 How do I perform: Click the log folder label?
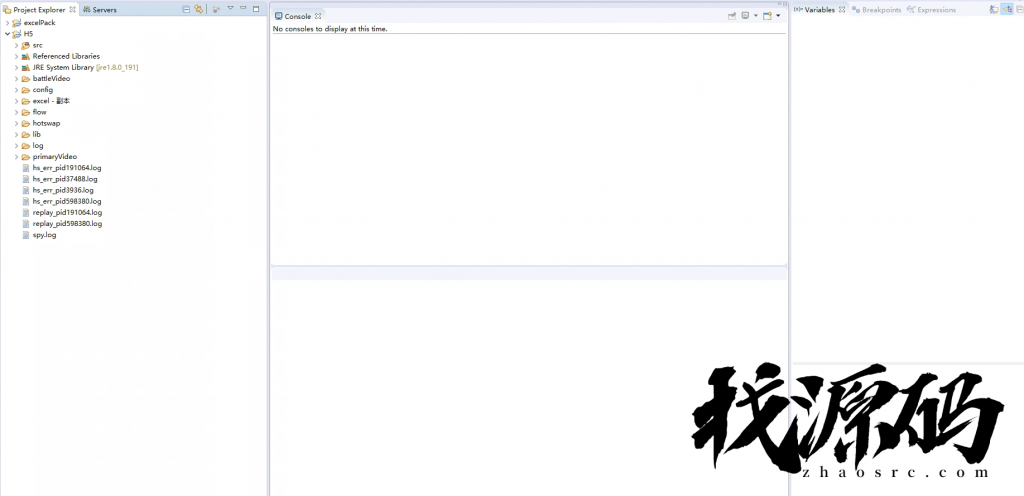38,146
